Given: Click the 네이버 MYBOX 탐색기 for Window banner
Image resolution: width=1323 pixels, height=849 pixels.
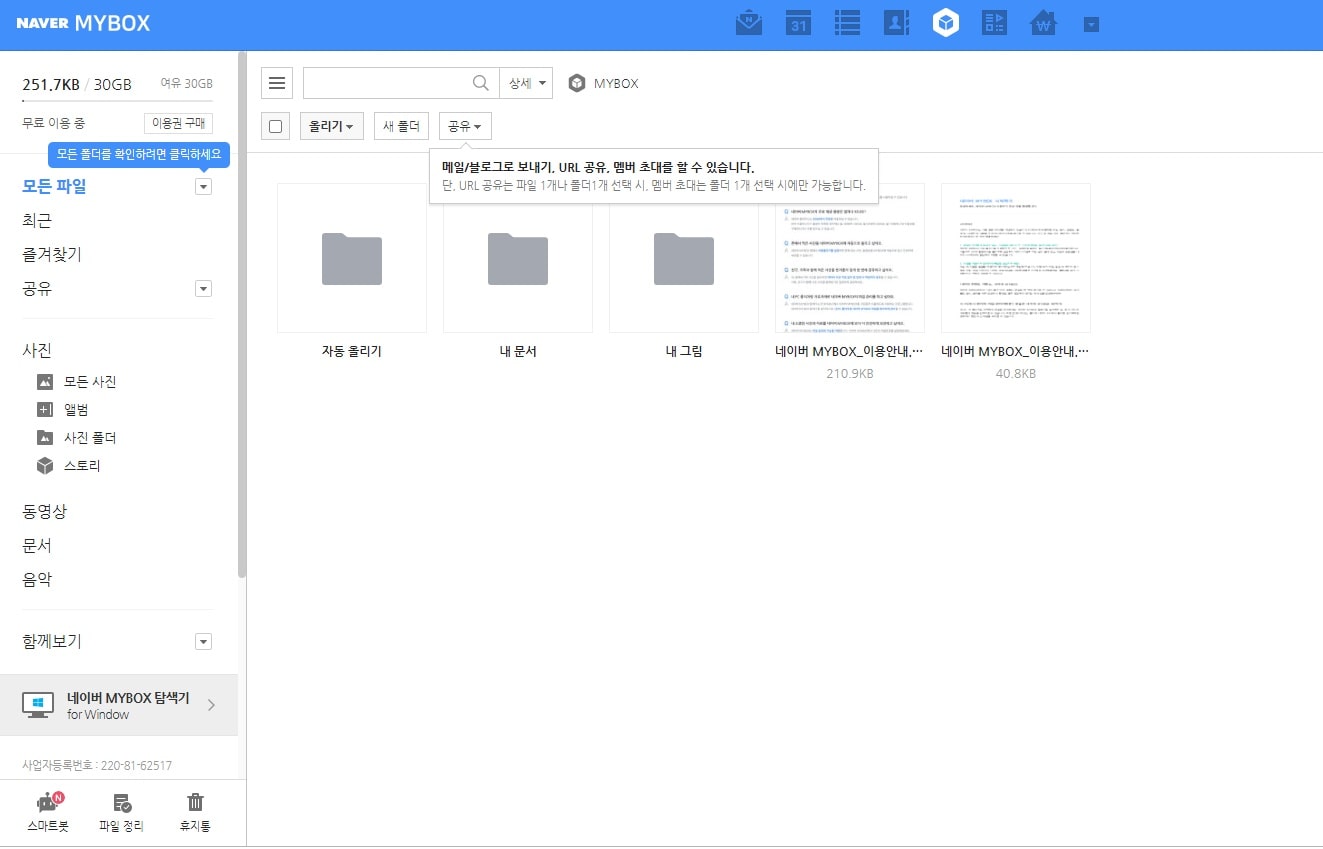Looking at the screenshot, I should (119, 705).
